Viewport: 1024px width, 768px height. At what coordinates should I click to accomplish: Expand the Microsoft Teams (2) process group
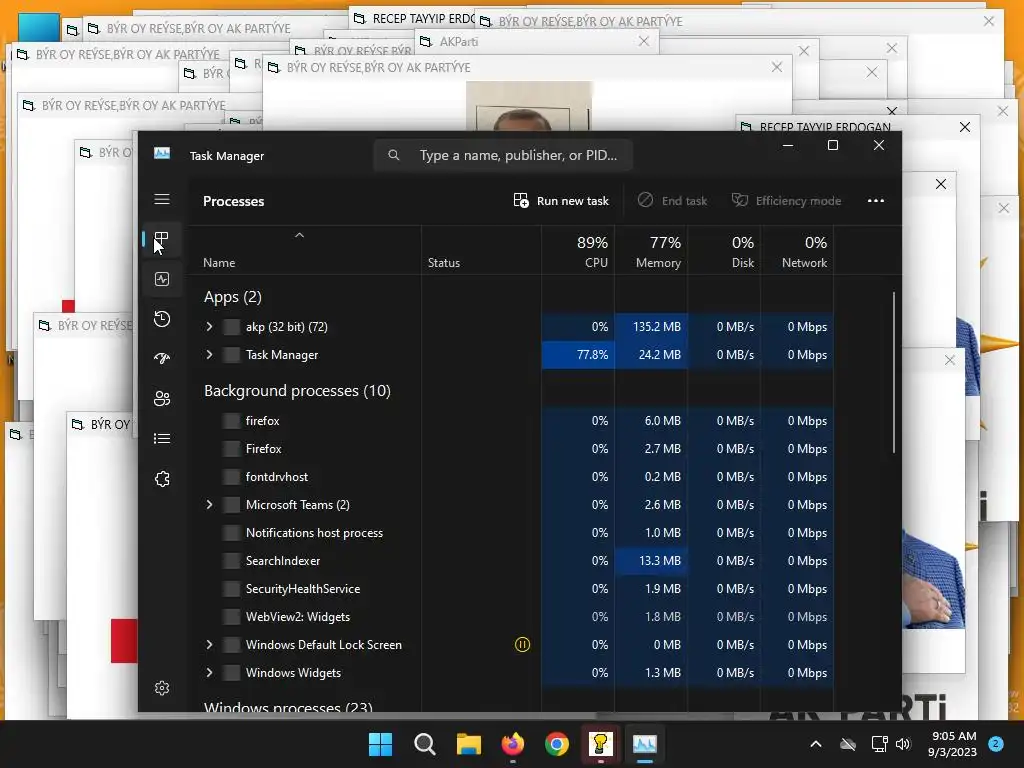coord(209,505)
